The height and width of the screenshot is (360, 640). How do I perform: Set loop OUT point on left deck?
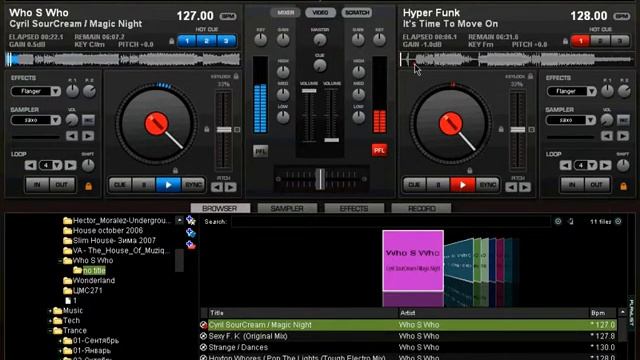(62, 185)
